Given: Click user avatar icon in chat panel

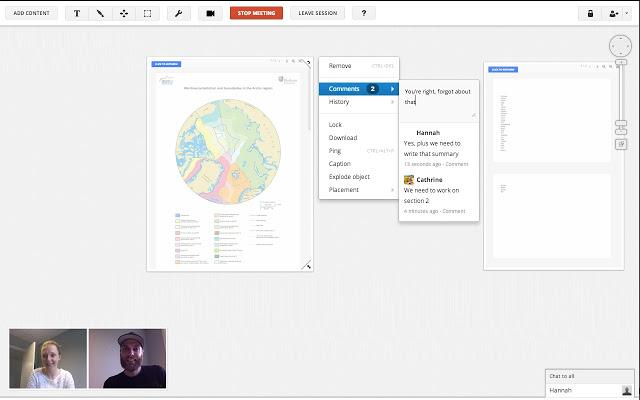Looking at the screenshot, I should point(627,391).
